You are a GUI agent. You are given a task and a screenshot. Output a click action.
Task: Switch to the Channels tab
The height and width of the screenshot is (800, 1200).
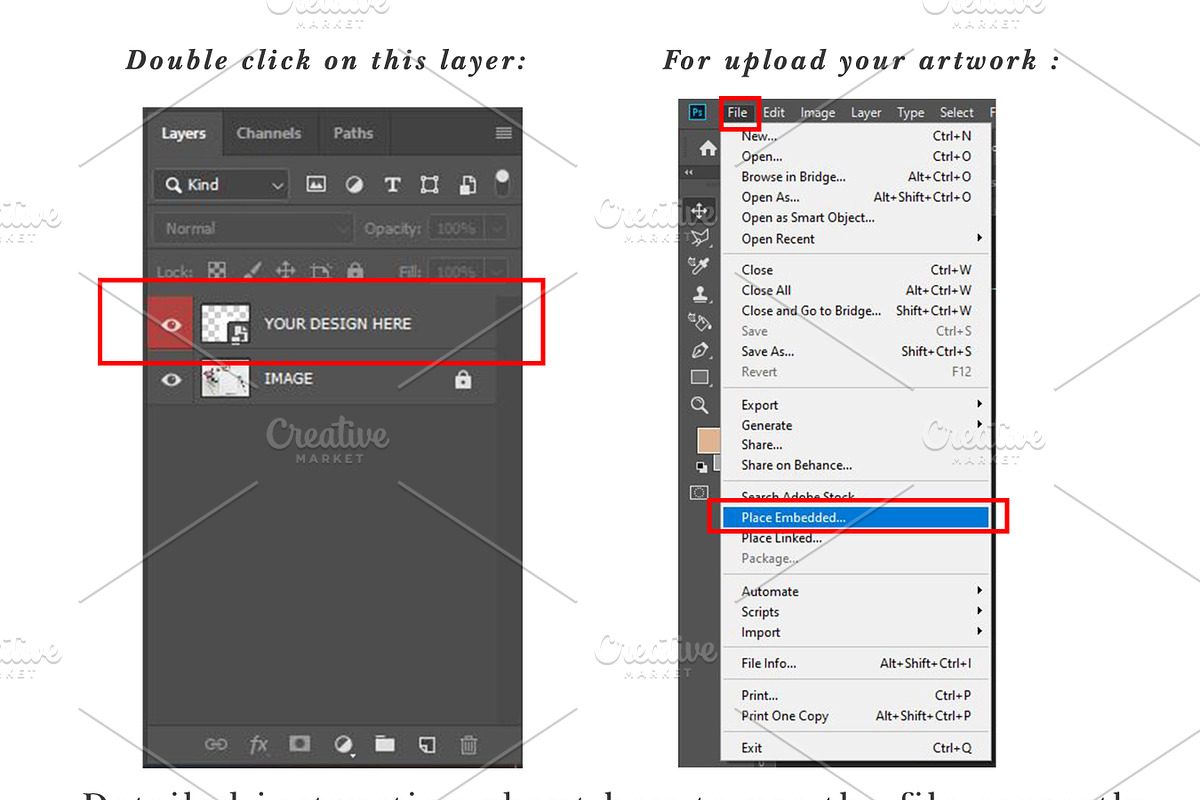(269, 133)
